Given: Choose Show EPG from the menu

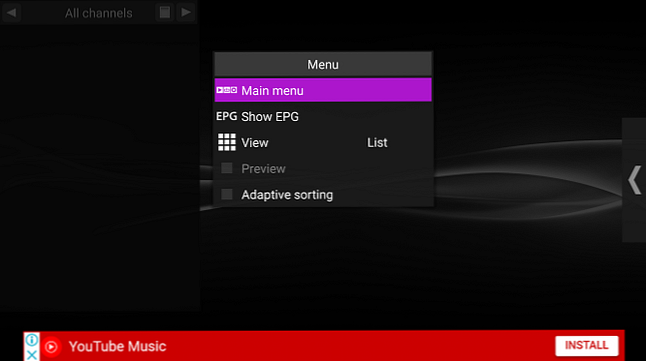Looking at the screenshot, I should tap(323, 116).
